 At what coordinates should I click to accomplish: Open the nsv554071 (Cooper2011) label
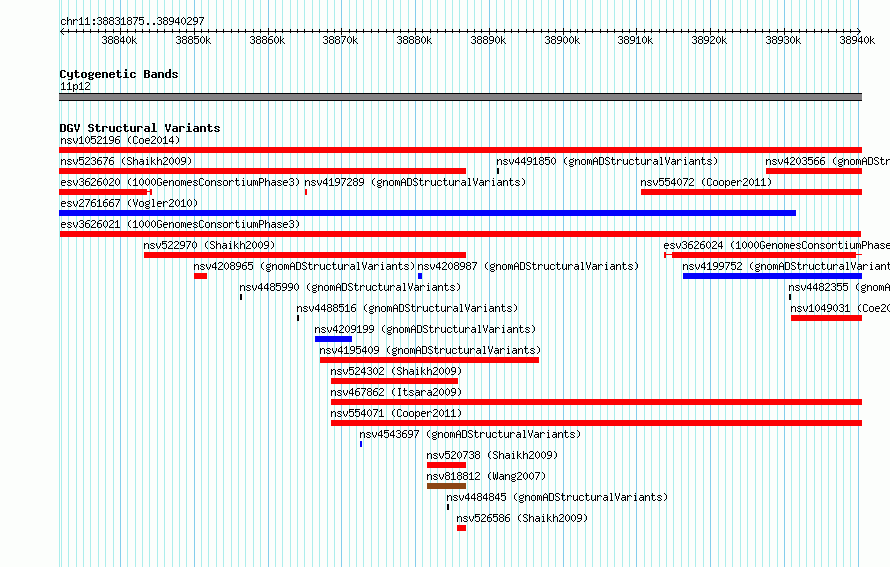(396, 413)
